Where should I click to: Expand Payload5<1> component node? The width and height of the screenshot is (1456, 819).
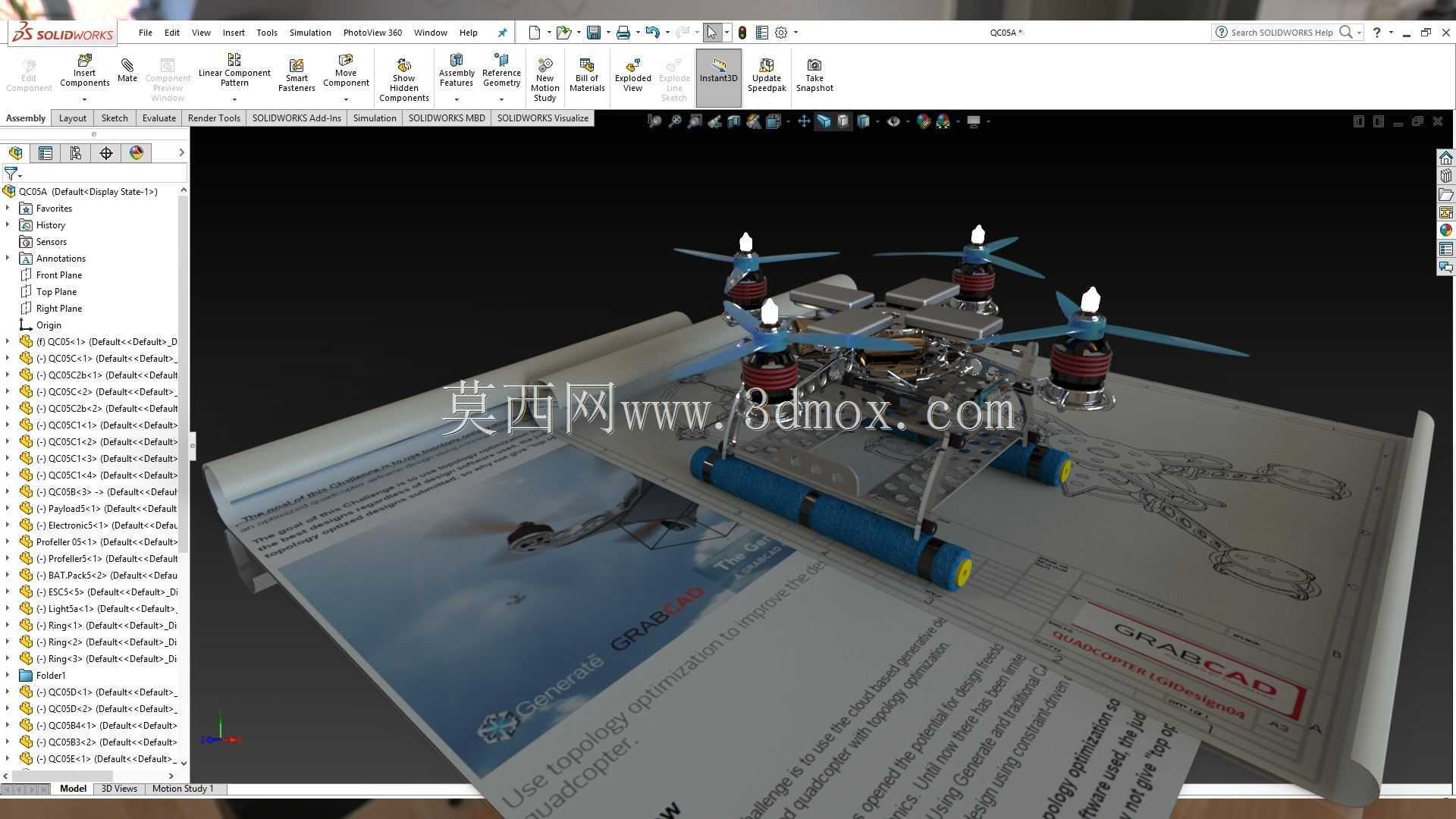[x=8, y=509]
